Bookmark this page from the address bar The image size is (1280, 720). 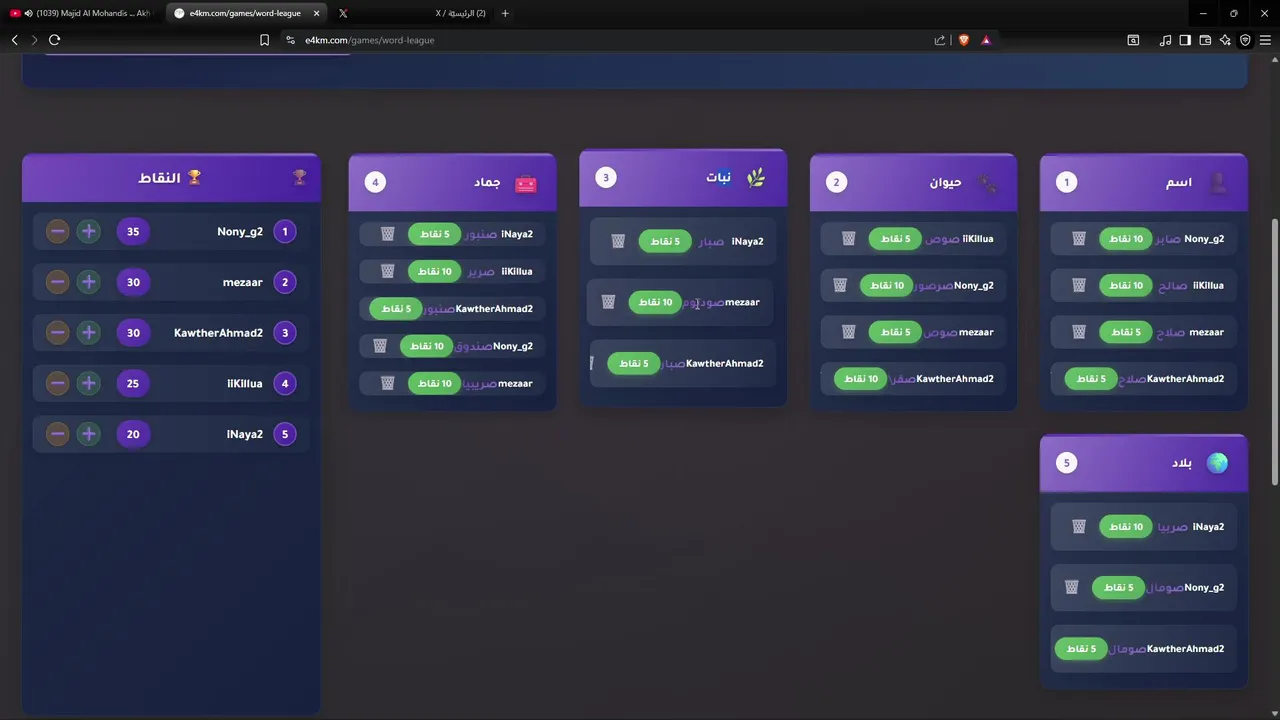pos(264,40)
